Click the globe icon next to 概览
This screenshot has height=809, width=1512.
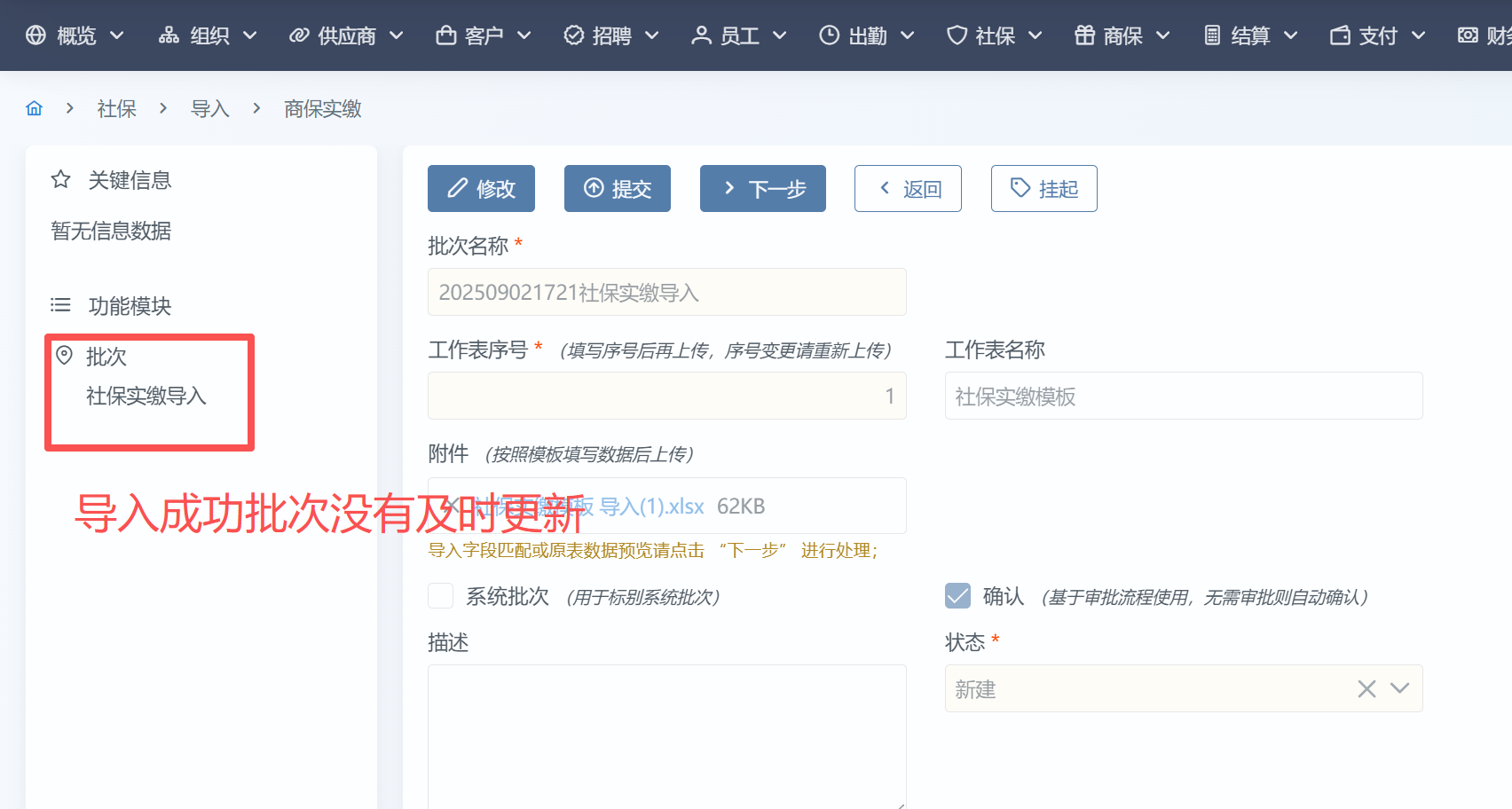tap(35, 35)
